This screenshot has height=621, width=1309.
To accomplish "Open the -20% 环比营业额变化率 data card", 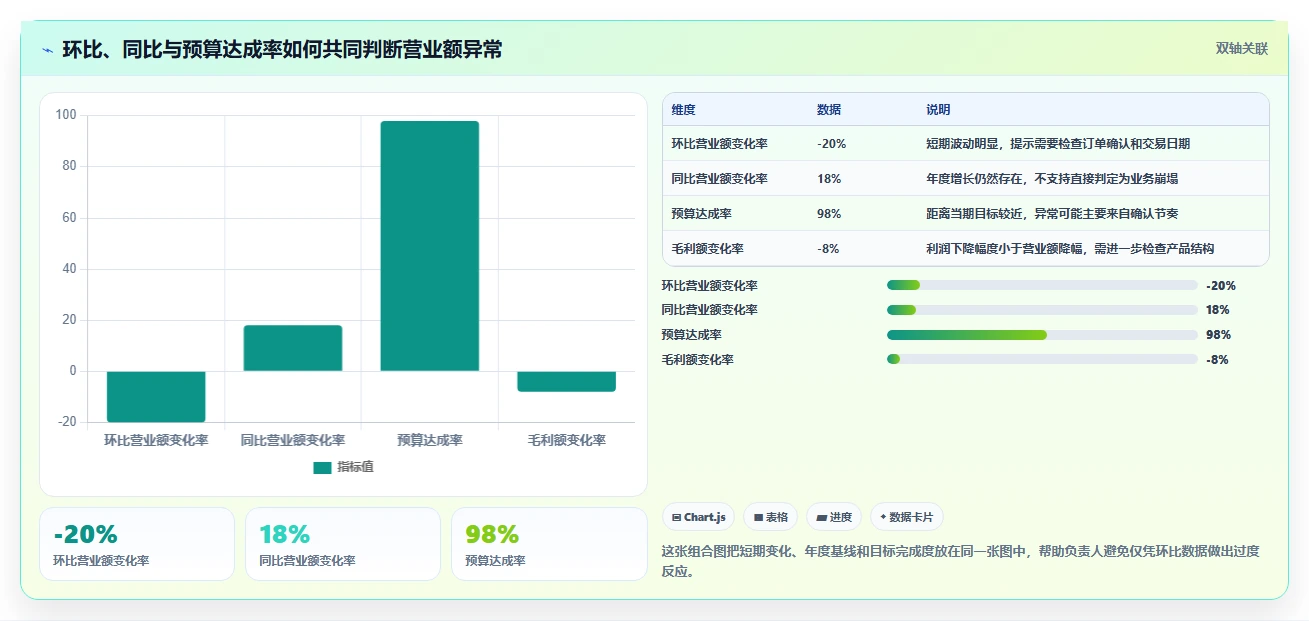I will (137, 544).
